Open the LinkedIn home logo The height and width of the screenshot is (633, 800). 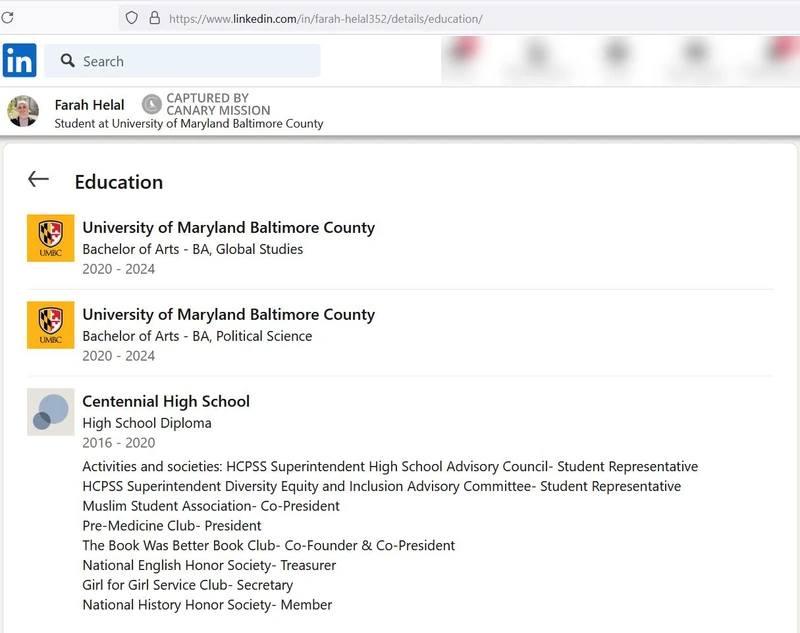tap(19, 60)
